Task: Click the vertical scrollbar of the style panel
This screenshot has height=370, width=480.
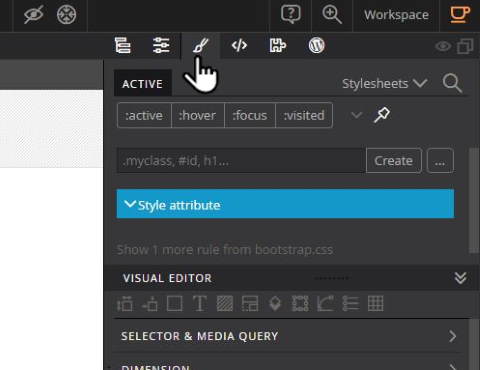Action: click(x=473, y=200)
